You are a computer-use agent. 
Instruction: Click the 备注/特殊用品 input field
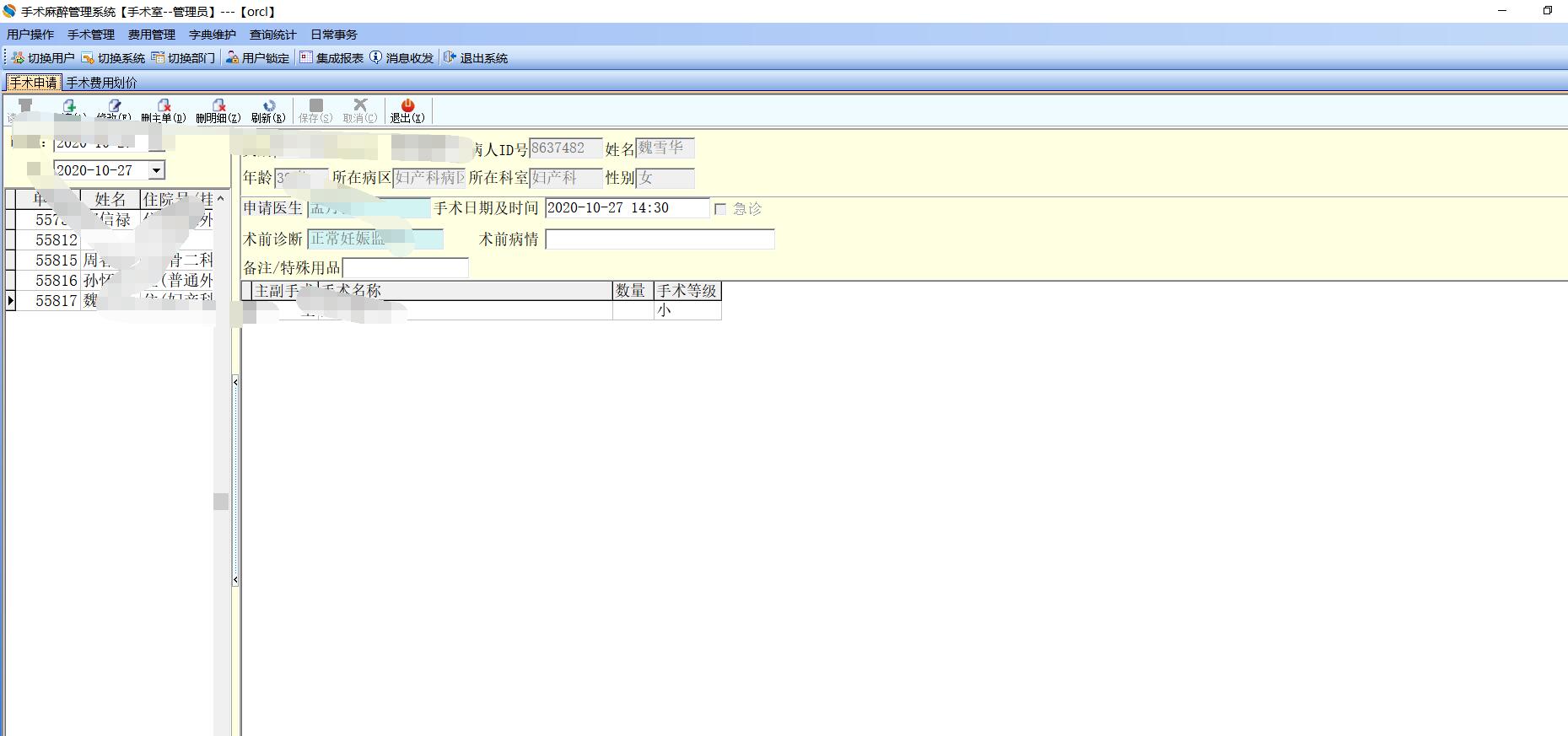click(405, 268)
